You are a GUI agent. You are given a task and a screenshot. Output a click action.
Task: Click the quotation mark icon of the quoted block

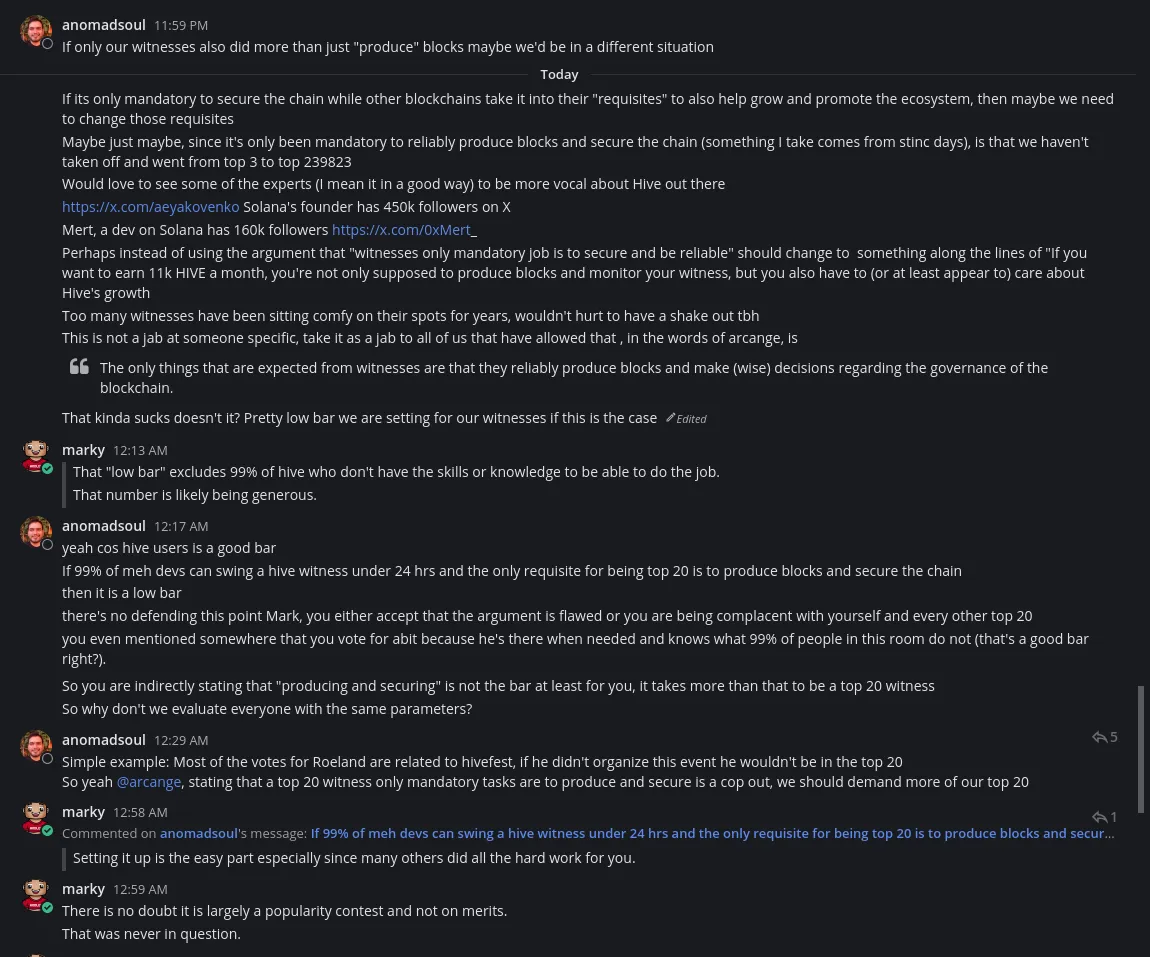(79, 367)
